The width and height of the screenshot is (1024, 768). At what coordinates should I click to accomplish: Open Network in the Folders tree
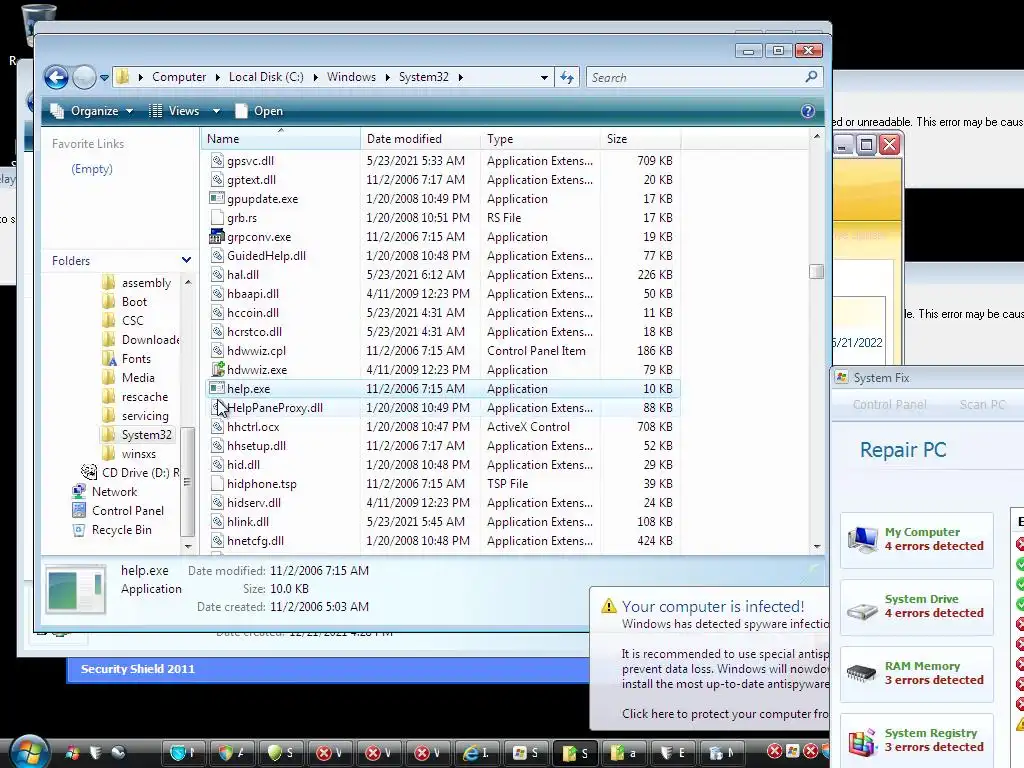tap(104, 492)
